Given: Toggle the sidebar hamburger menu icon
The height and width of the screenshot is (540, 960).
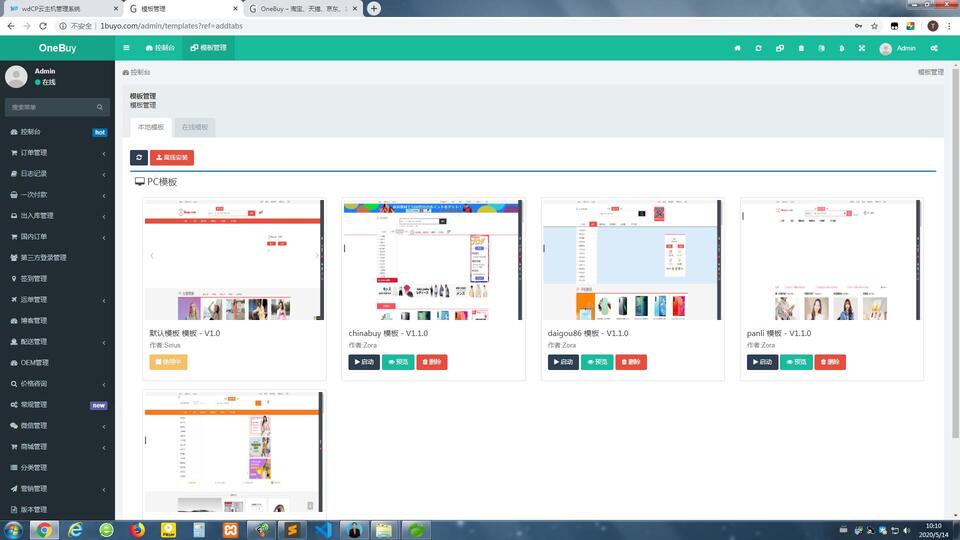Looking at the screenshot, I should 126,48.
